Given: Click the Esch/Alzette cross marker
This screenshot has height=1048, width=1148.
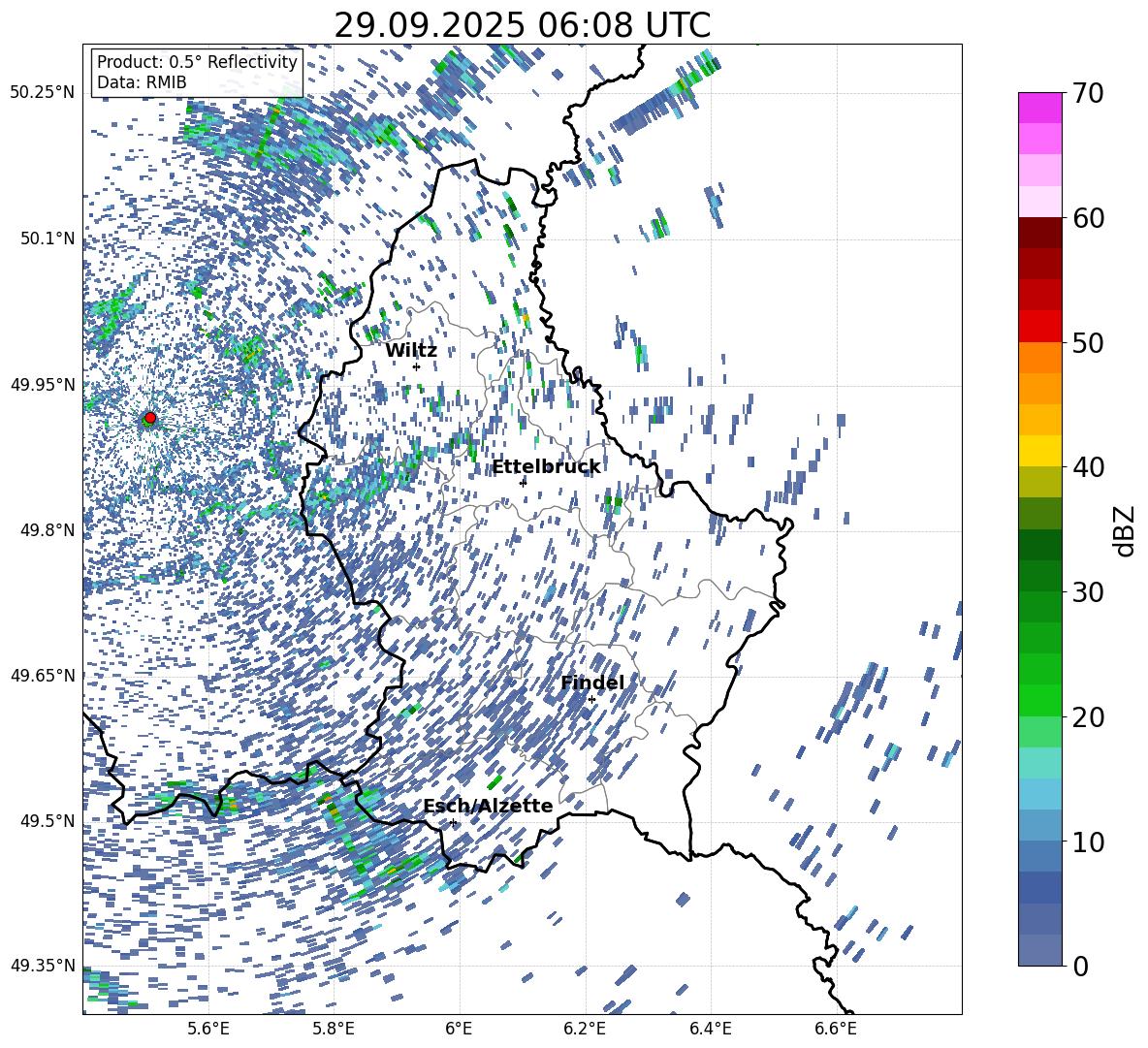Looking at the screenshot, I should point(453,822).
